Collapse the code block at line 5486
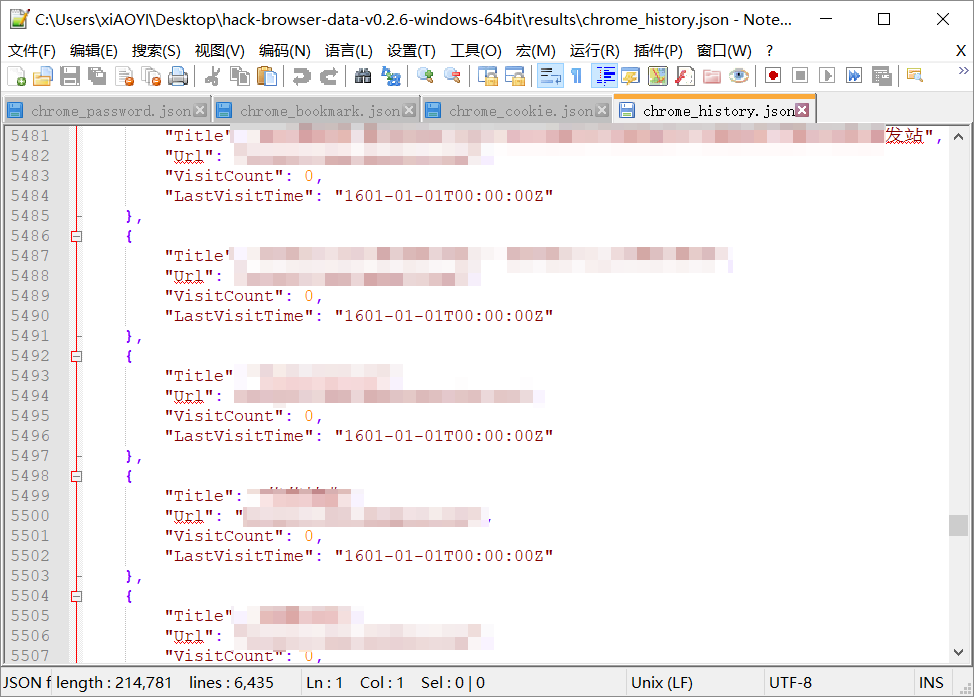 pyautogui.click(x=76, y=236)
